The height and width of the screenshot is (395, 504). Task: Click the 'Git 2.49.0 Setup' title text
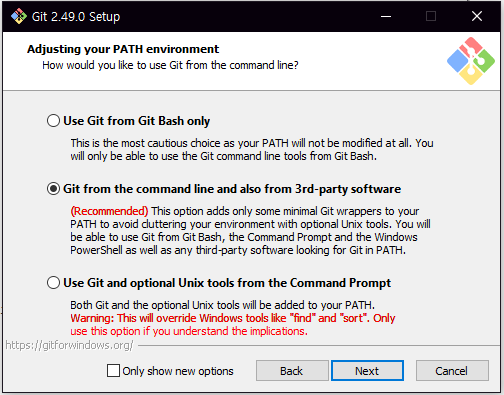76,16
